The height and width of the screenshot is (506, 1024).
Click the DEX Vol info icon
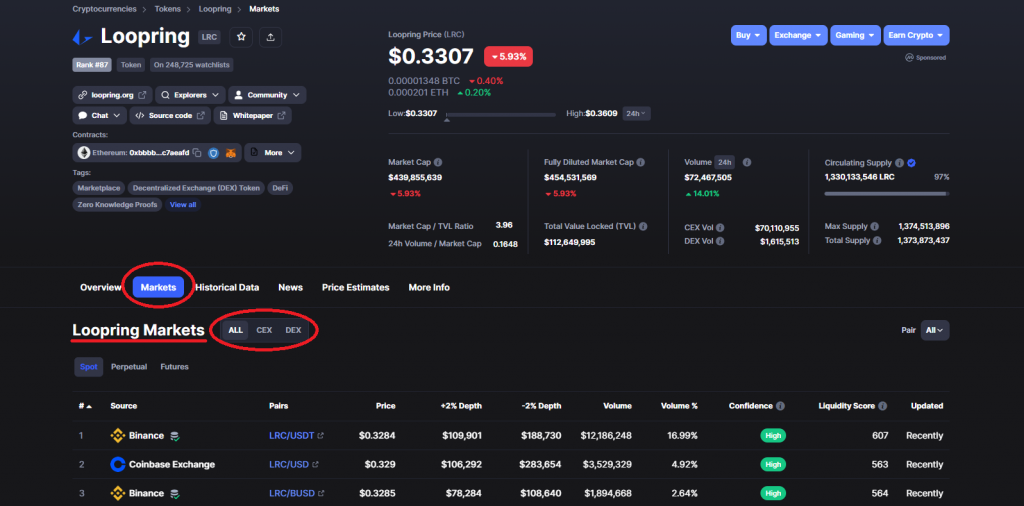pos(720,242)
